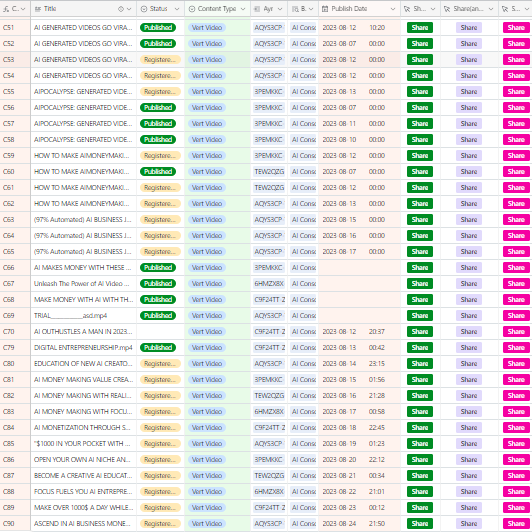Click the empty Publish Date cell in row C66
Viewport: 532px width, 532px height.
(359, 268)
